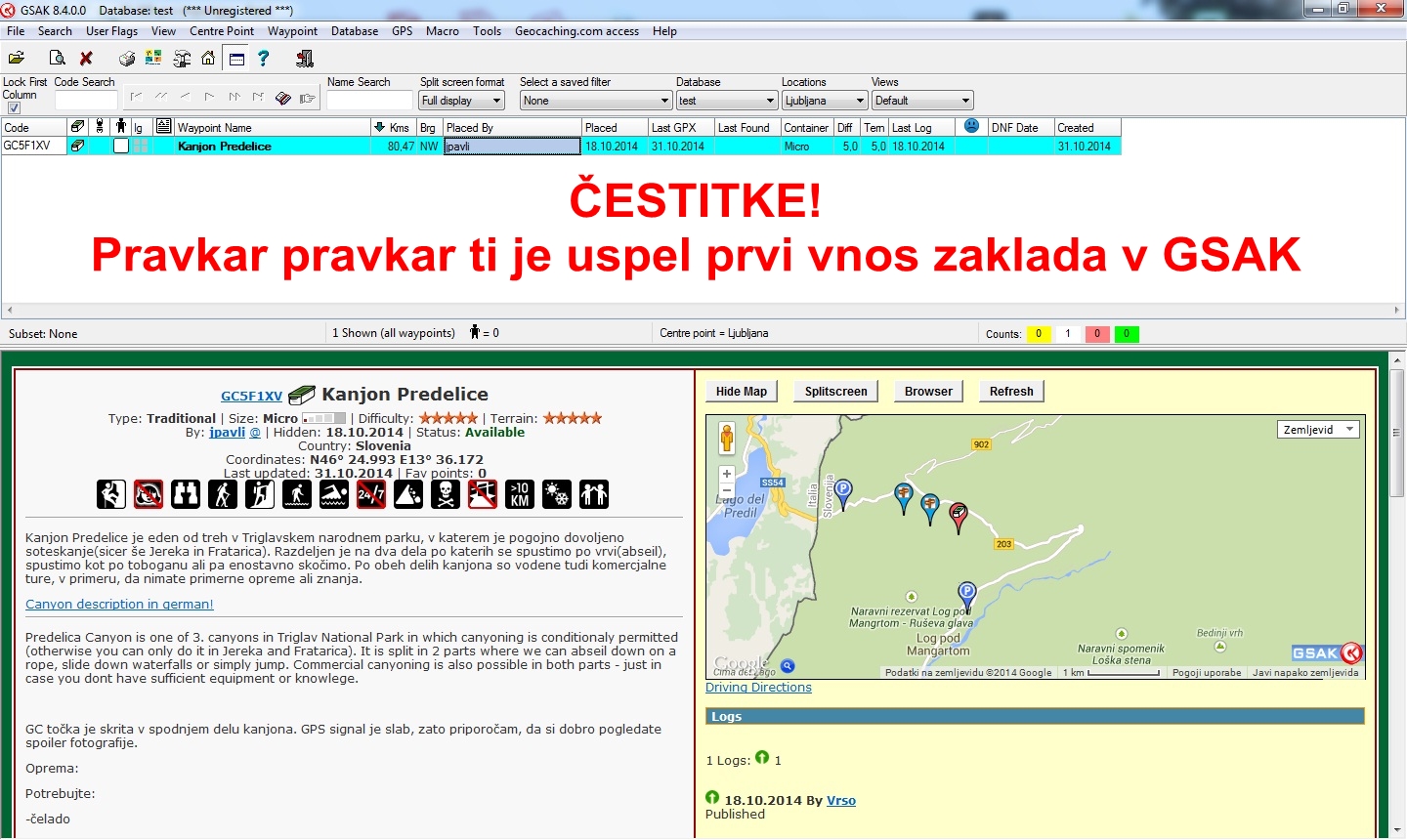Click the not available 24/7 attribute icon
The height and width of the screenshot is (840, 1407).
point(371,494)
